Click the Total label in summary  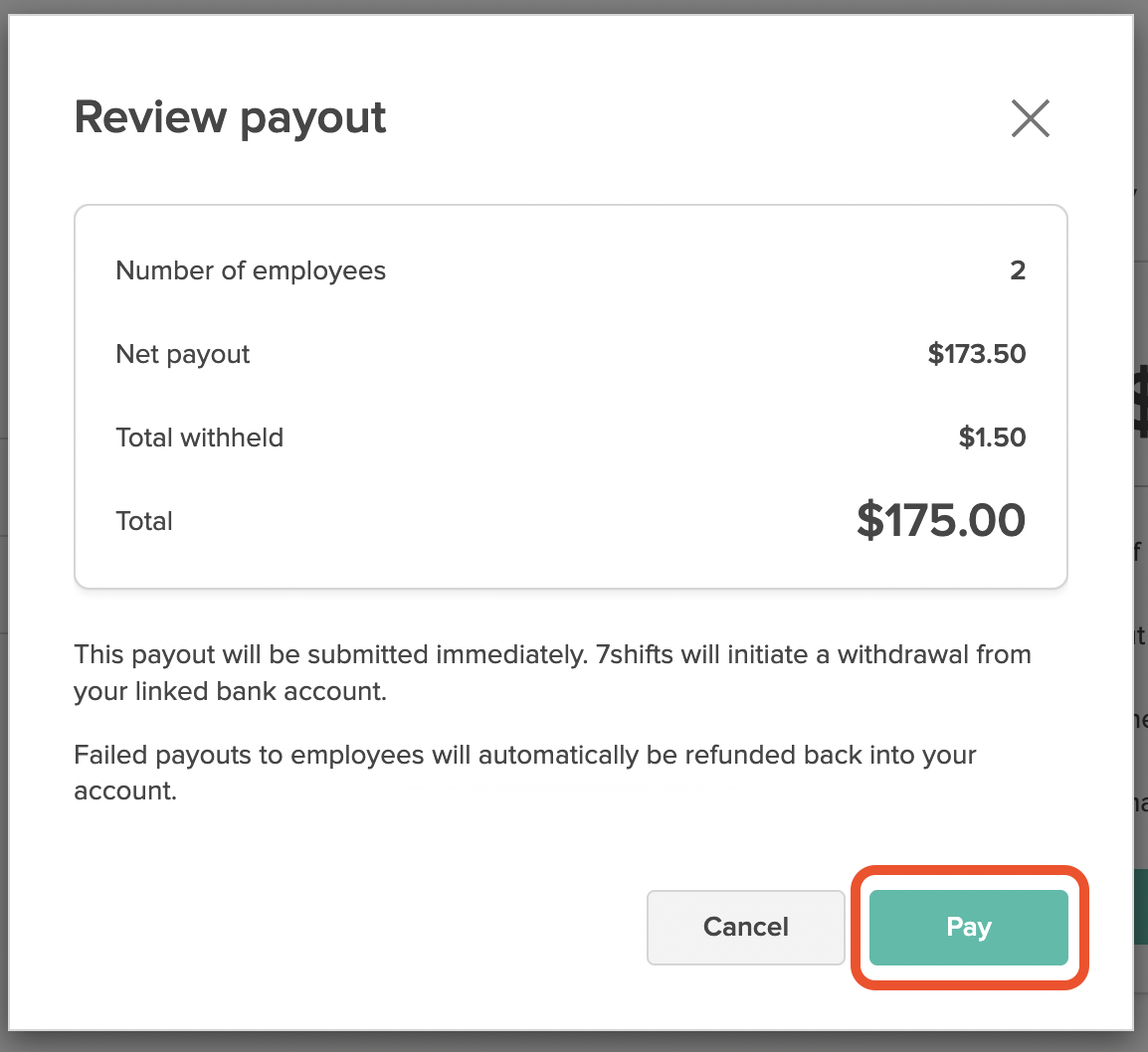point(144,521)
